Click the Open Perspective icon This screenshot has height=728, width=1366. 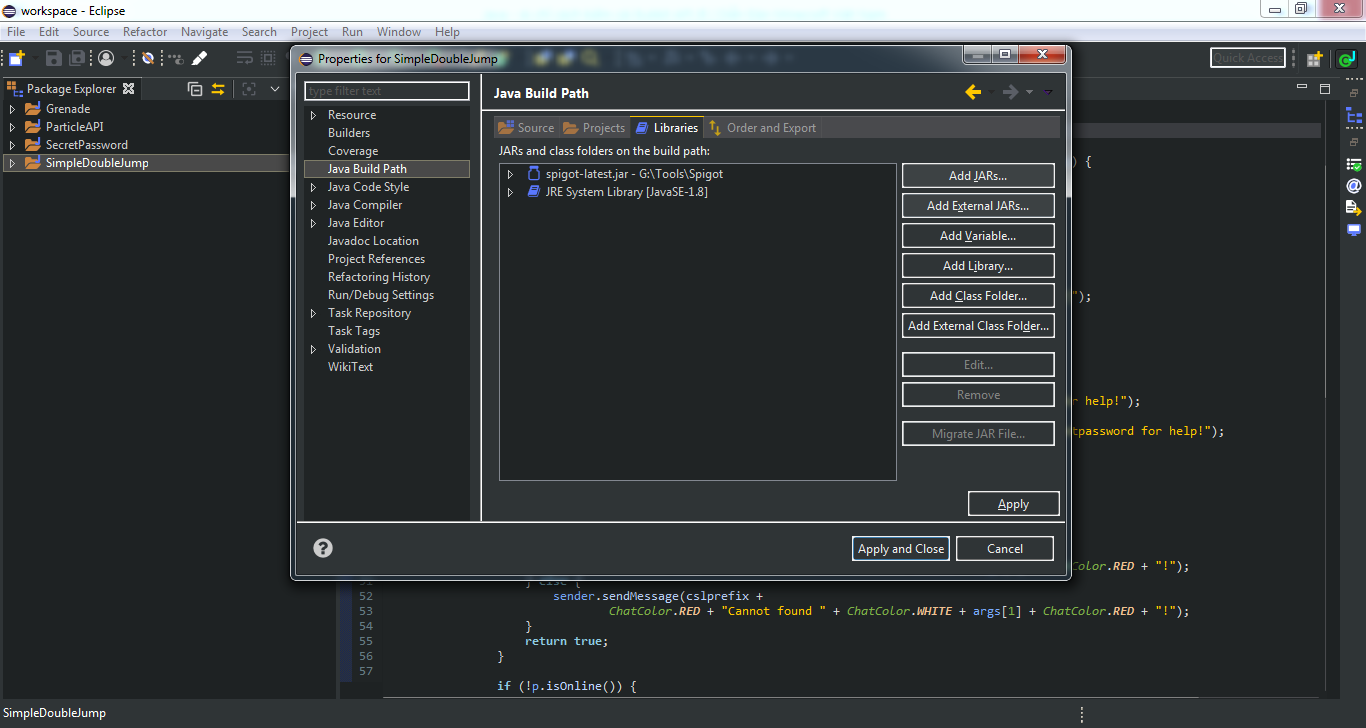coord(1314,59)
